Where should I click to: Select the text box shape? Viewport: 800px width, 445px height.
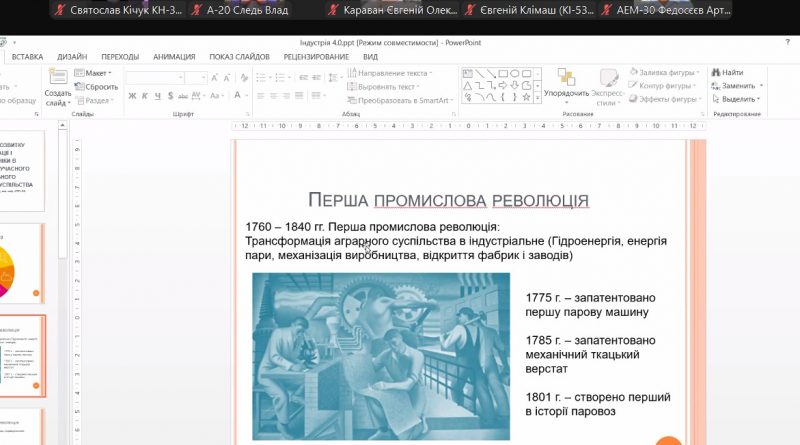[x=467, y=74]
